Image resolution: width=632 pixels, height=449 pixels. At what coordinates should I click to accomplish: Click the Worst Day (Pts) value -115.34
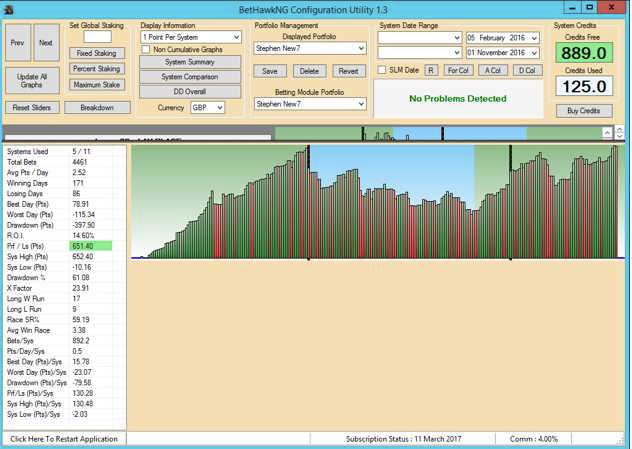click(83, 215)
